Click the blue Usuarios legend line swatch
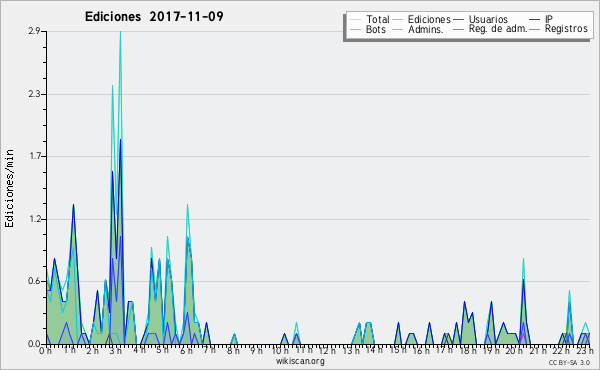This screenshot has height=370, width=600. [x=458, y=20]
